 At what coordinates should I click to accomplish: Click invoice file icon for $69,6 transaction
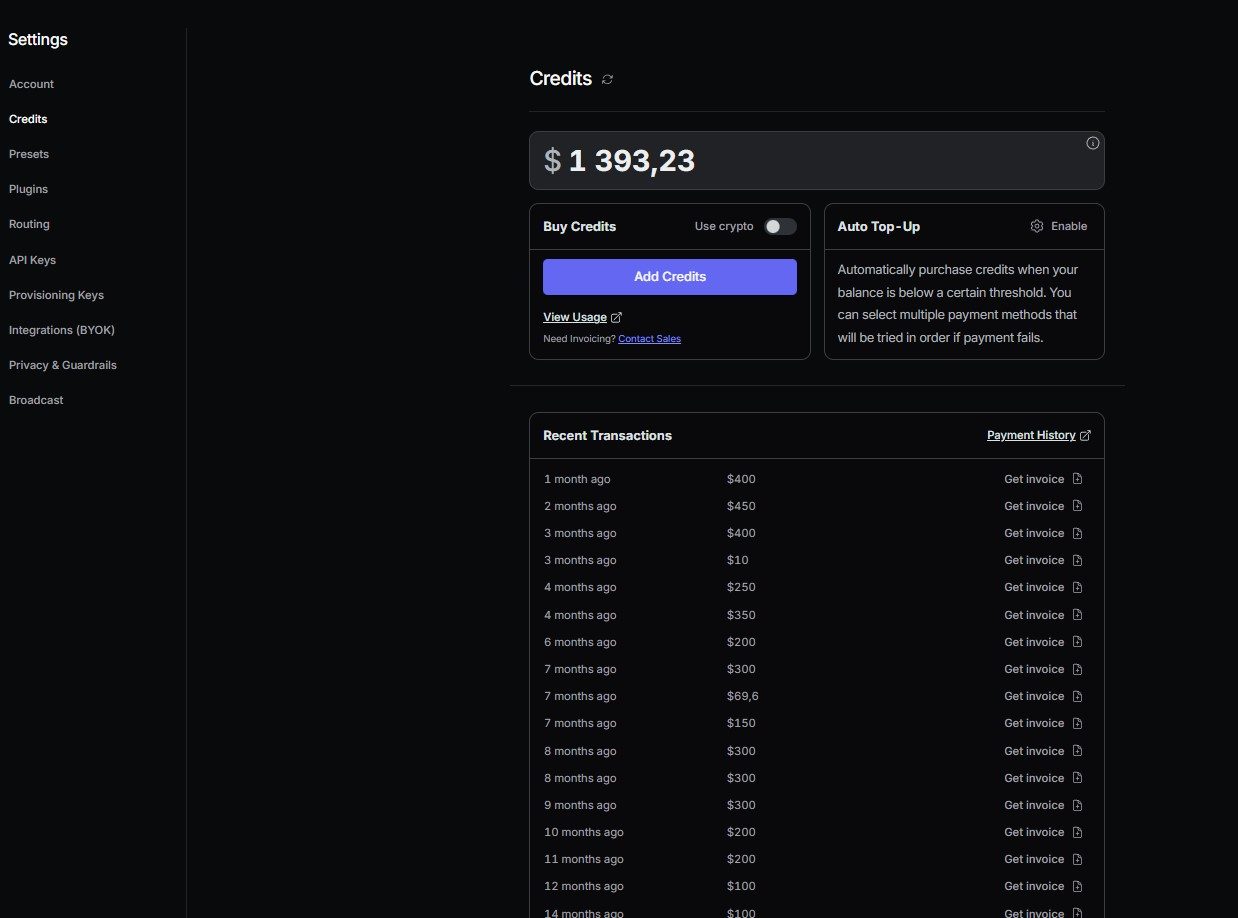tap(1077, 696)
